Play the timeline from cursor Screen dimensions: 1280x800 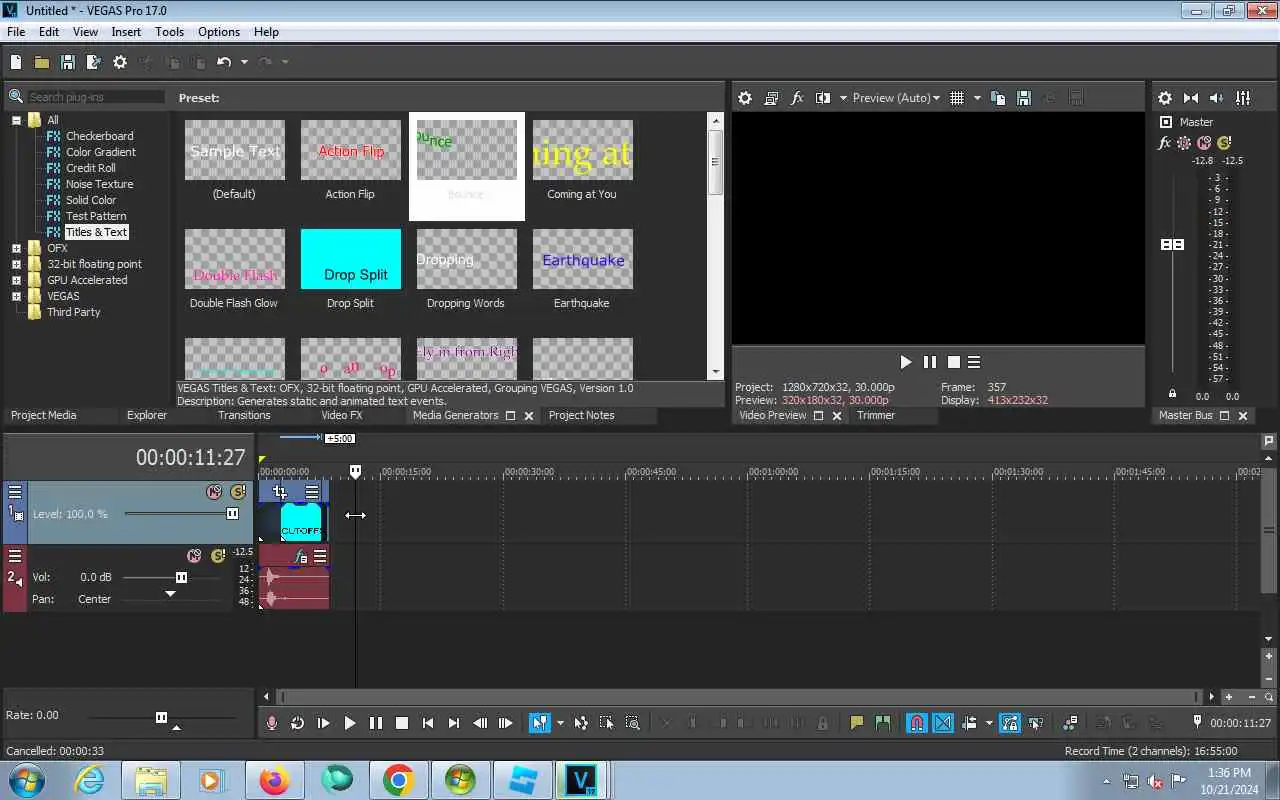coord(349,723)
